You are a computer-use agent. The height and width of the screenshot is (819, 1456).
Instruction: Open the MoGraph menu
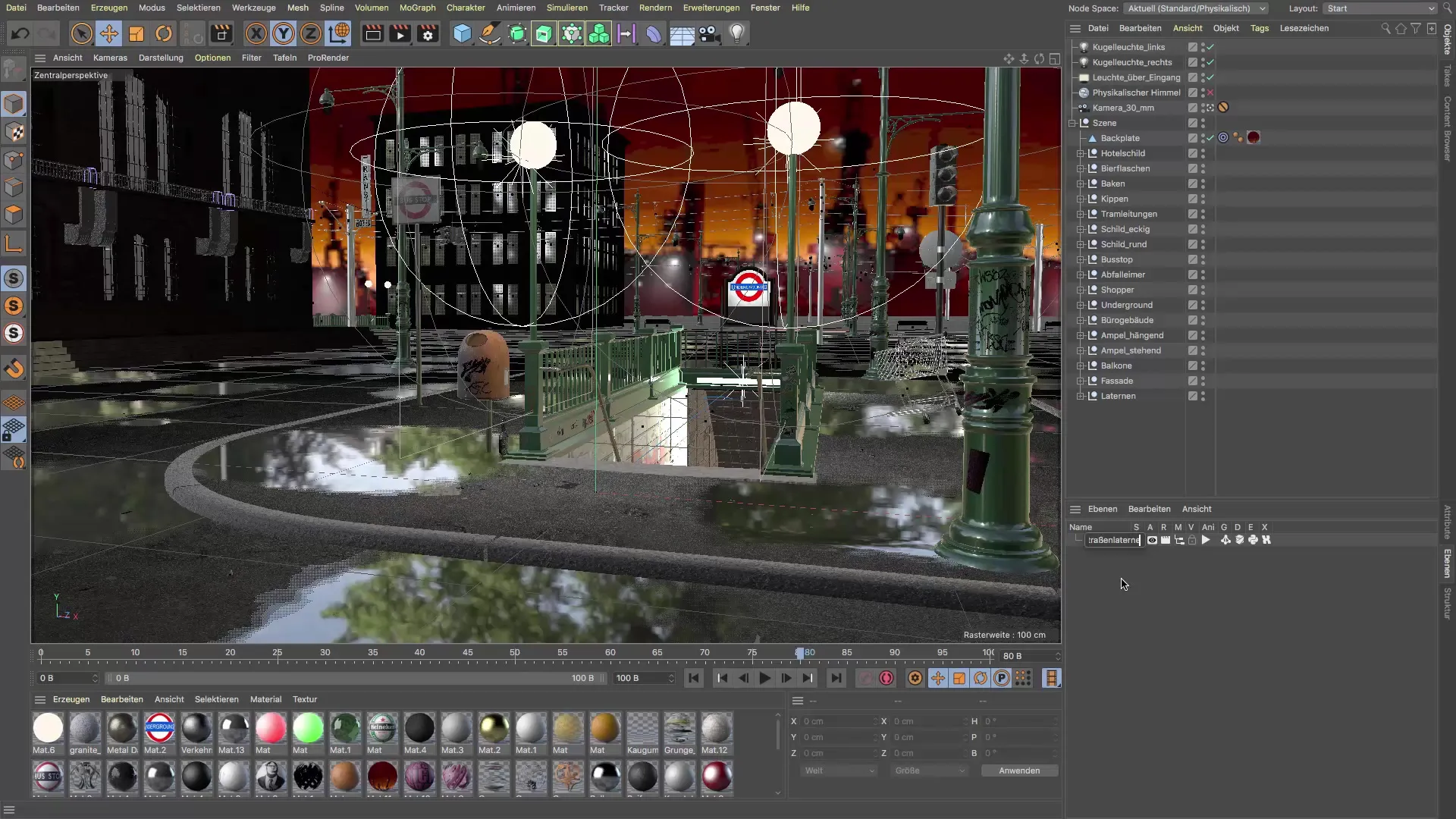[x=417, y=8]
